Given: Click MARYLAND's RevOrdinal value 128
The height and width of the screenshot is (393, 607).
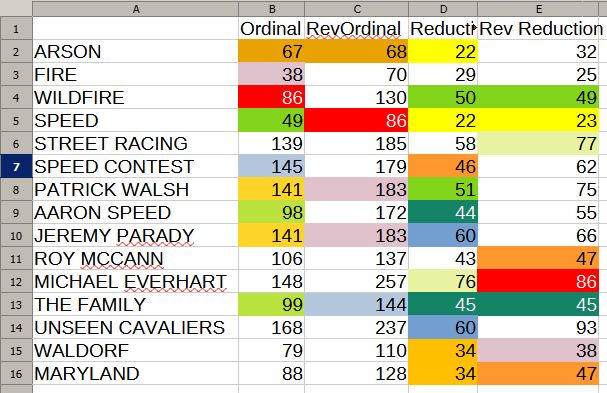Looking at the screenshot, I should [x=357, y=374].
